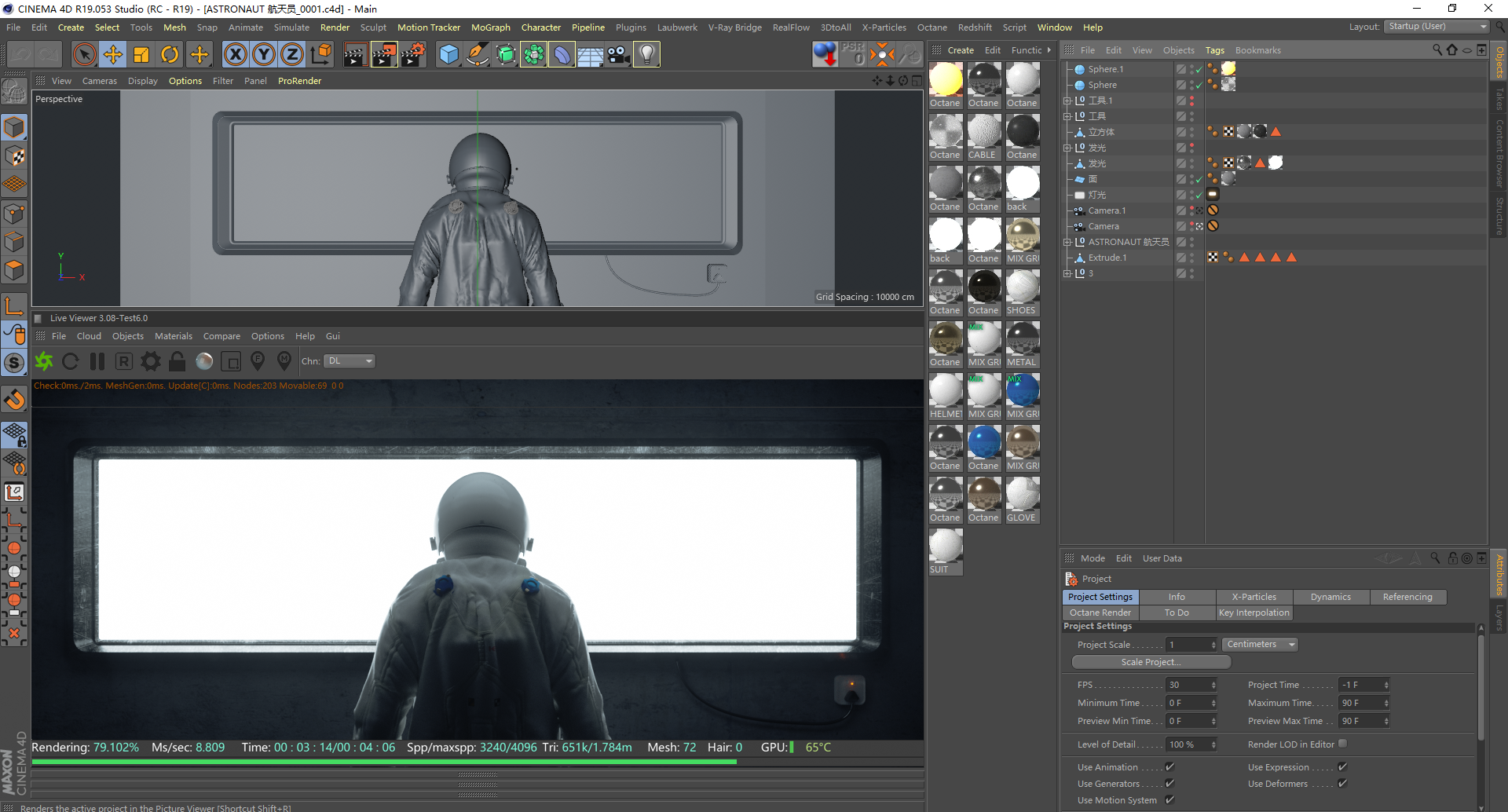Click the Scale Project button
The height and width of the screenshot is (812, 1508).
click(1151, 661)
